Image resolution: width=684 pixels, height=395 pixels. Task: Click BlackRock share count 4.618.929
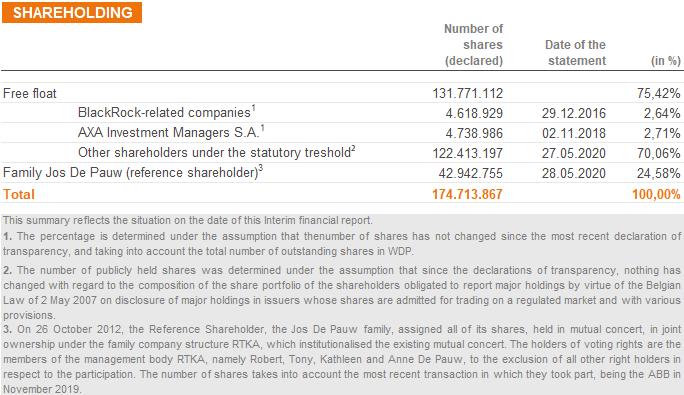[474, 113]
